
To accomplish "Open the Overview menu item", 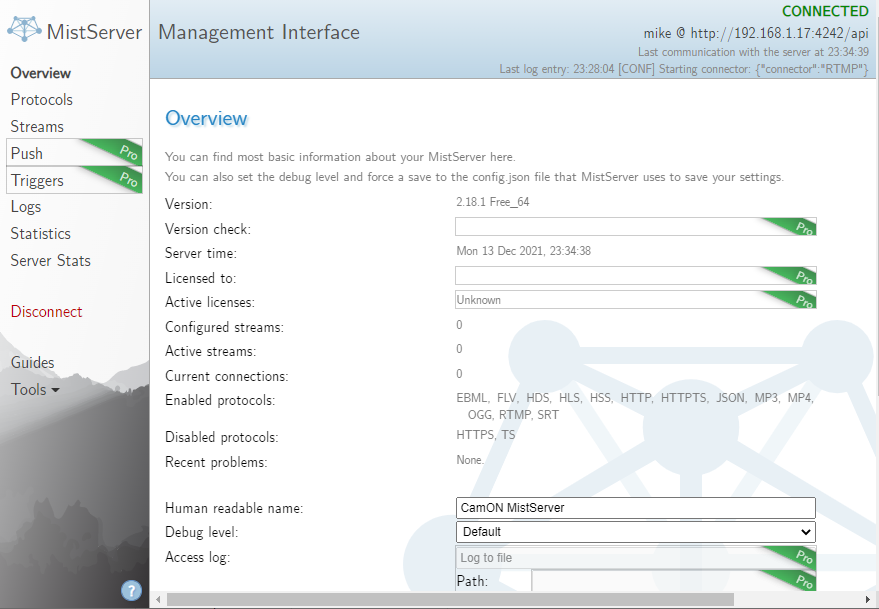I will pyautogui.click(x=40, y=73).
